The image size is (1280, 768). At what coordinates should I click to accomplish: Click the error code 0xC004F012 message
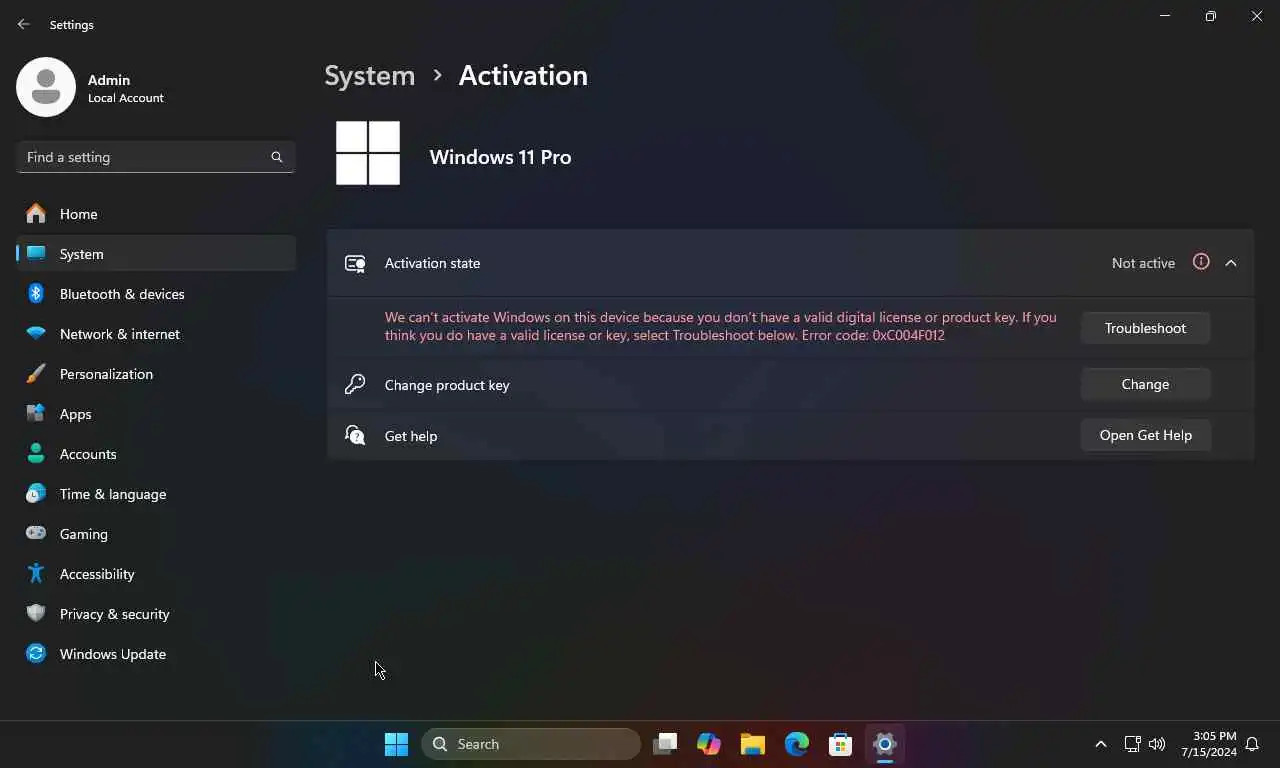tap(720, 326)
